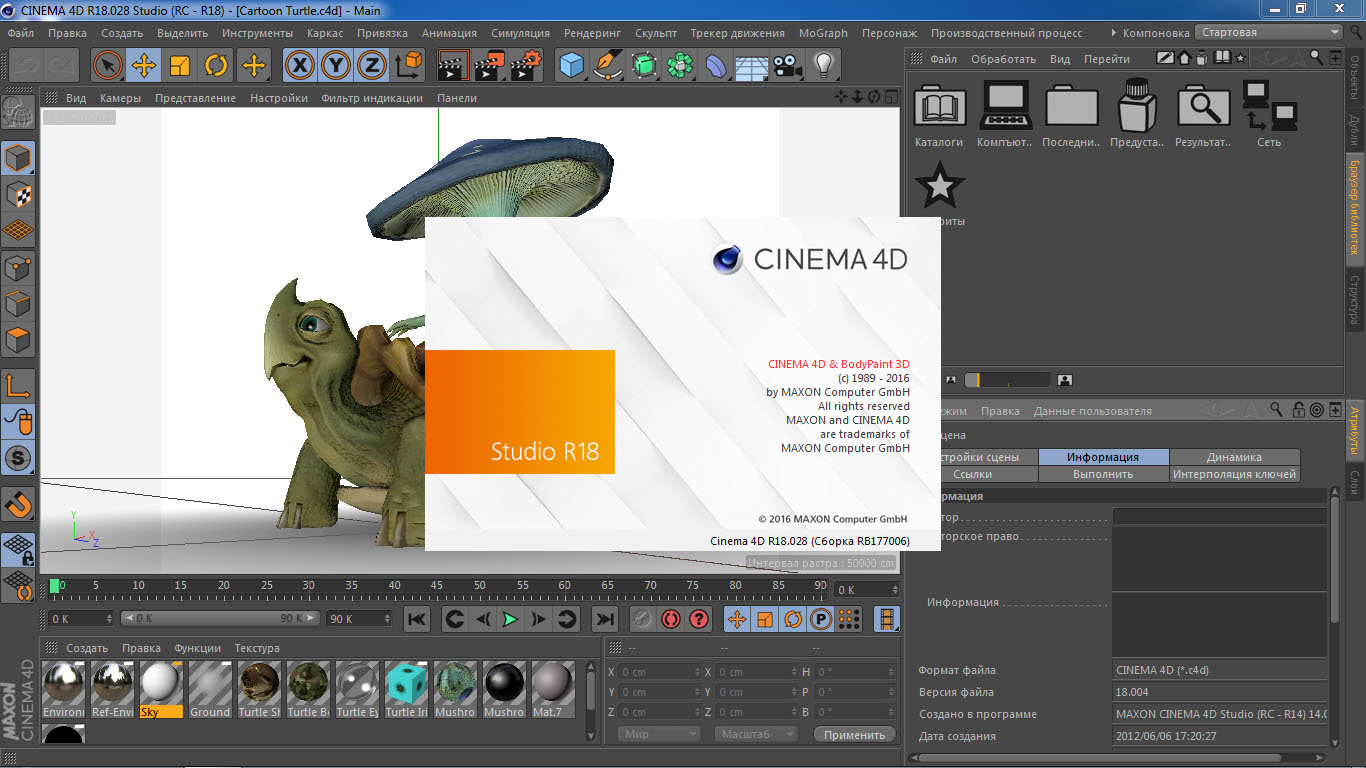Activate the Move tool in top toolbar

tap(144, 66)
